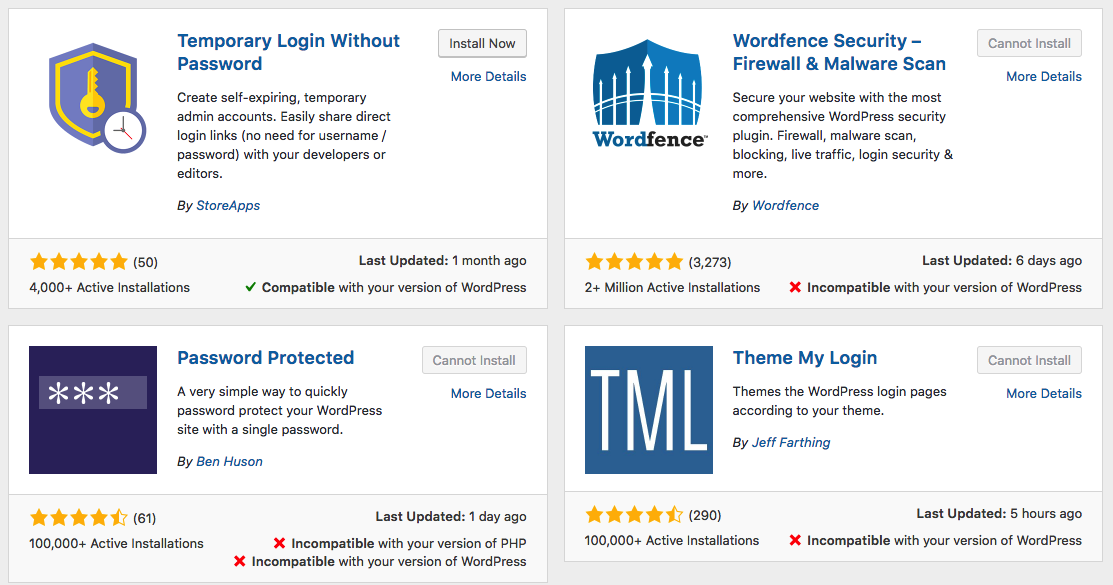Image resolution: width=1113 pixels, height=585 pixels.
Task: Click Cannot Install for Theme My Login
Action: click(1029, 360)
